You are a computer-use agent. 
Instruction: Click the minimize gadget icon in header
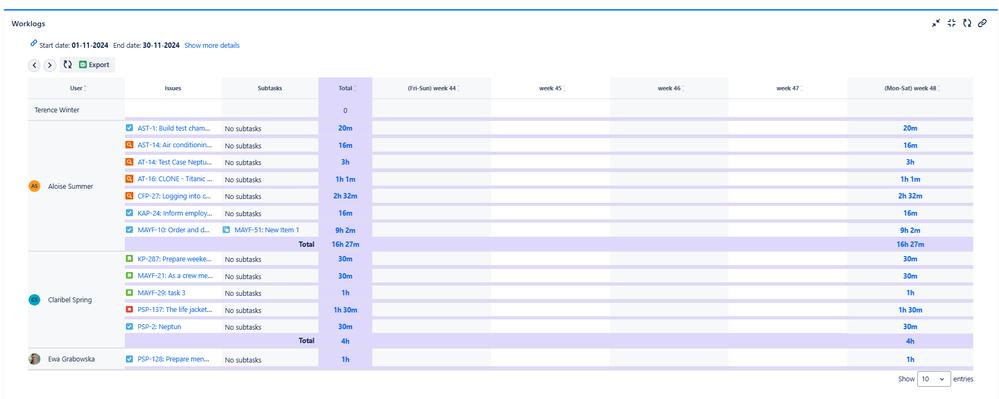pos(936,23)
